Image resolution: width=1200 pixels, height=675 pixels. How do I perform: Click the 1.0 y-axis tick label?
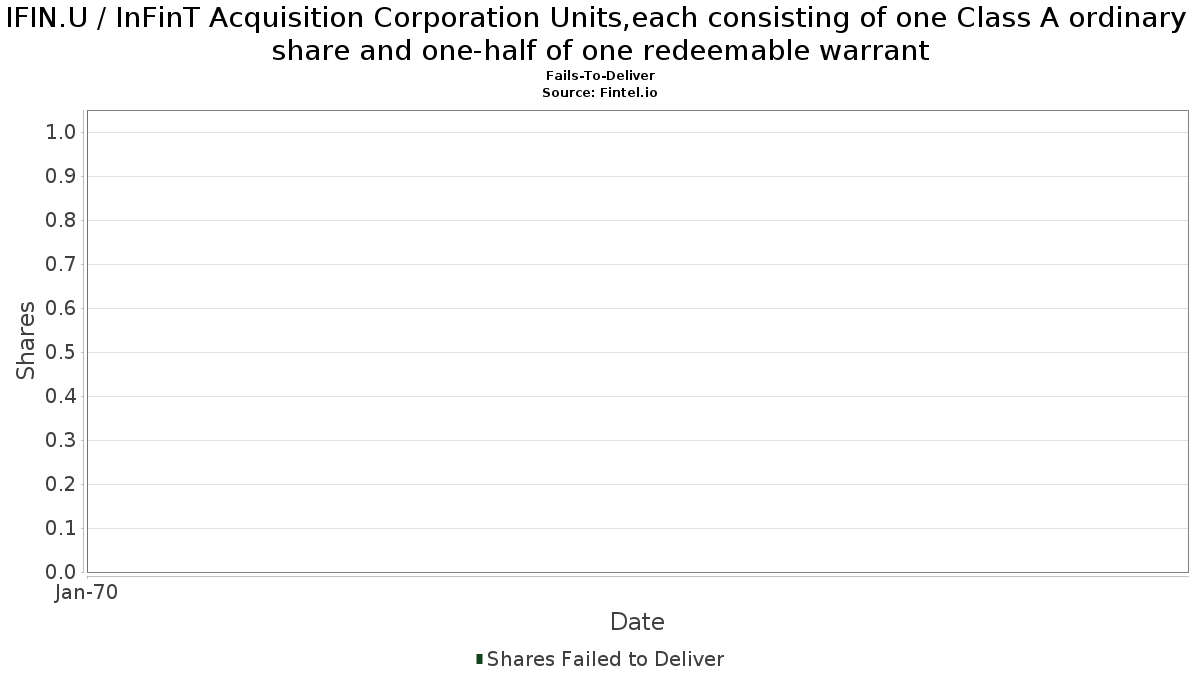(61, 132)
